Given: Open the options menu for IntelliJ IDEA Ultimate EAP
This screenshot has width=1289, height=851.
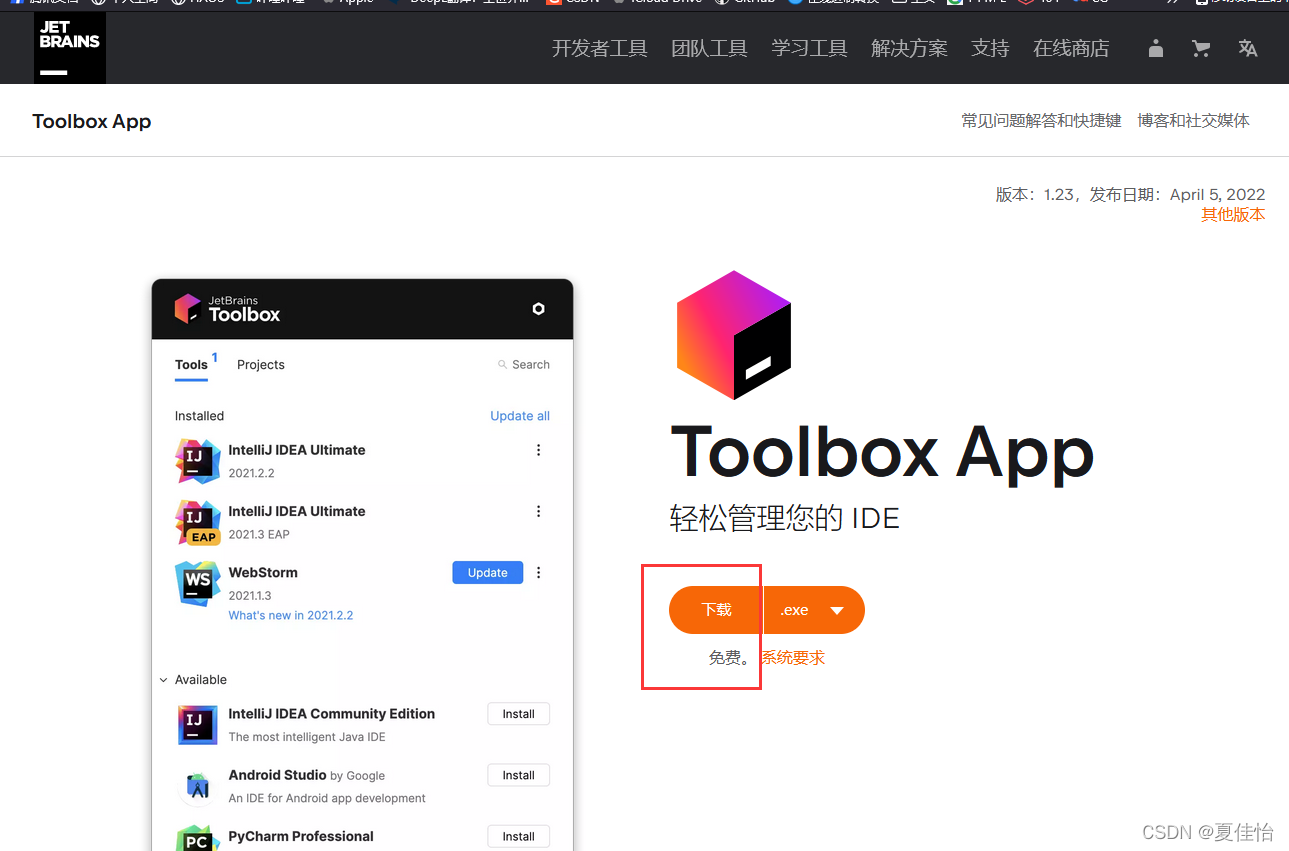Looking at the screenshot, I should click(x=538, y=511).
